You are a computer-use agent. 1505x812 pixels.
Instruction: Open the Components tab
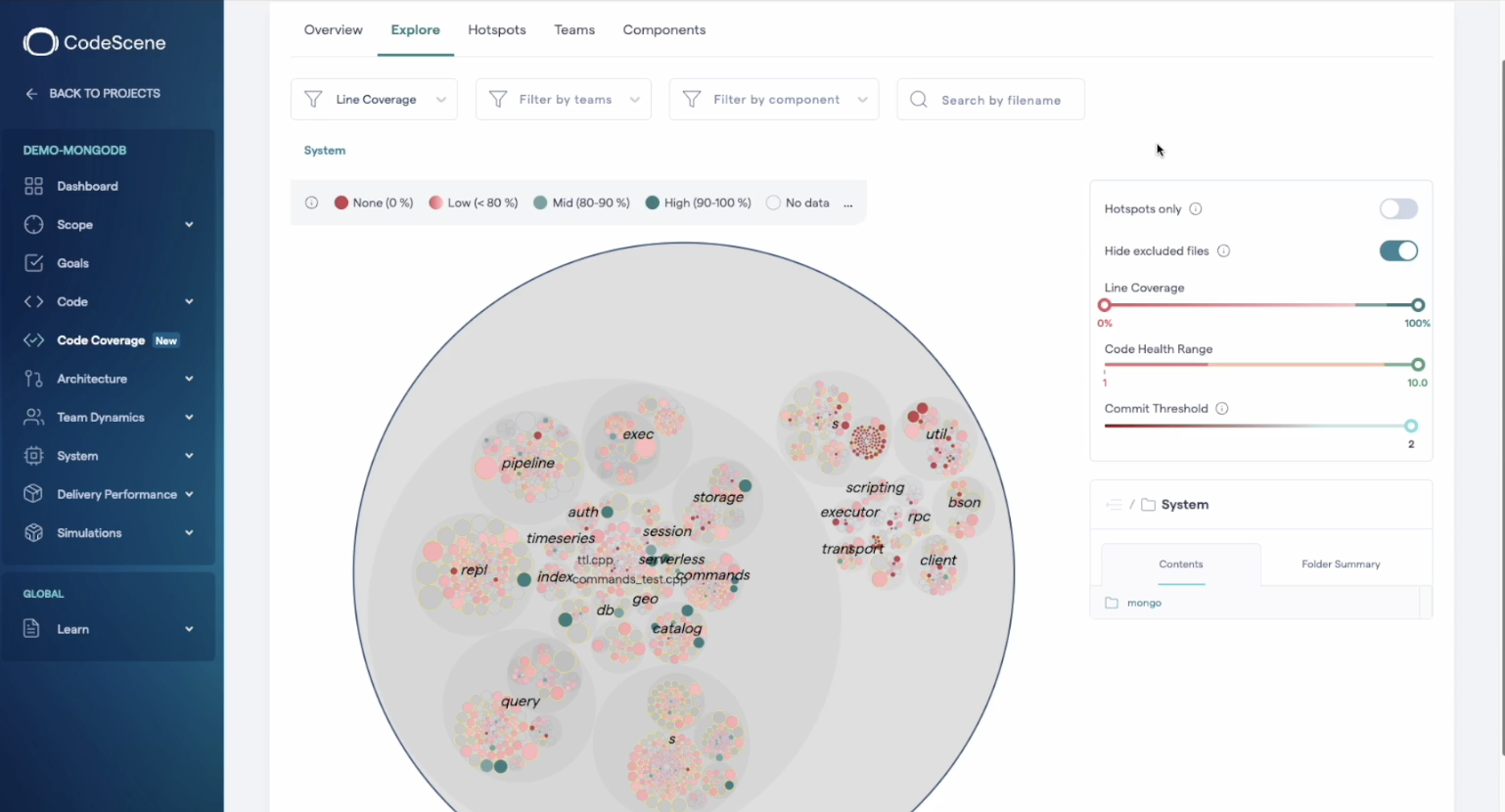664,29
